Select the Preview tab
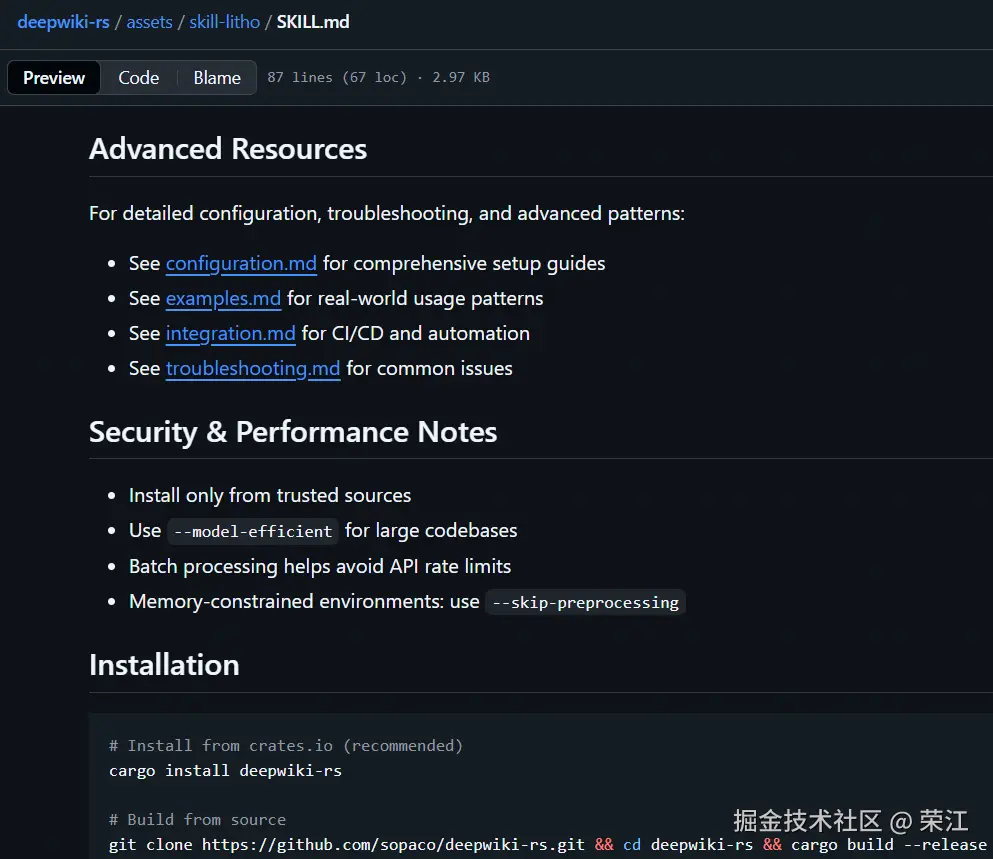993x859 pixels. coord(54,78)
